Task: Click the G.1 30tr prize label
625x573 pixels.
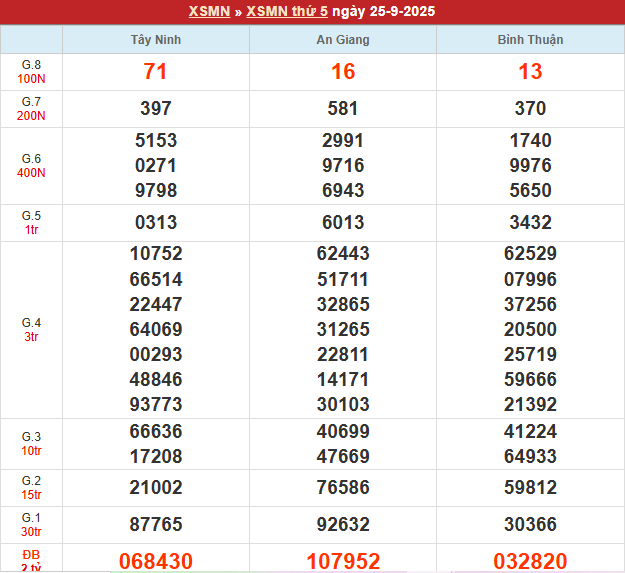Action: 31,524
